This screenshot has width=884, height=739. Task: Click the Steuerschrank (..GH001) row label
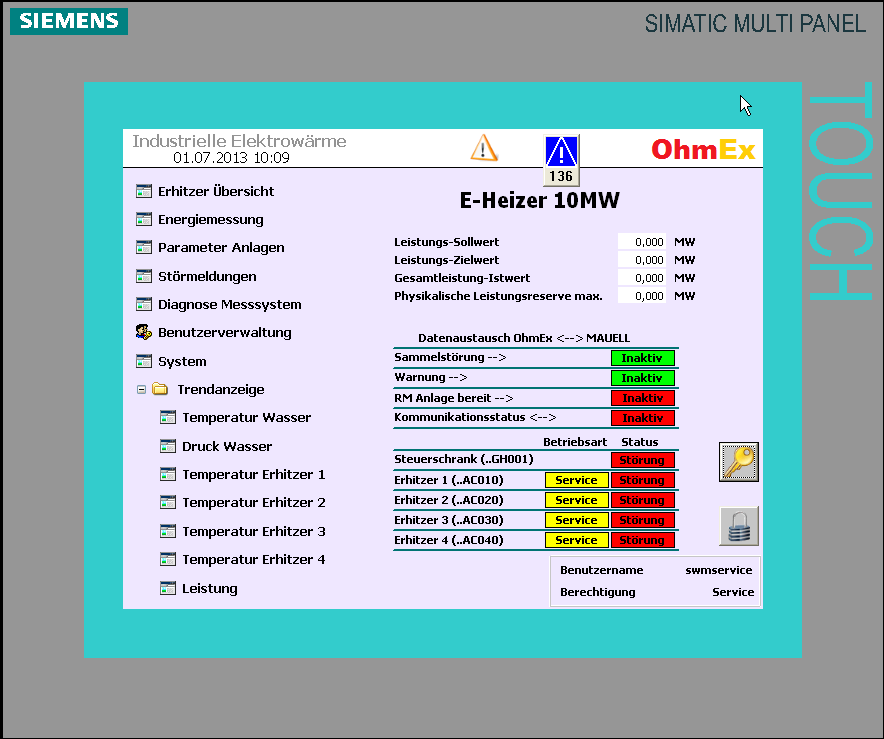tap(463, 459)
